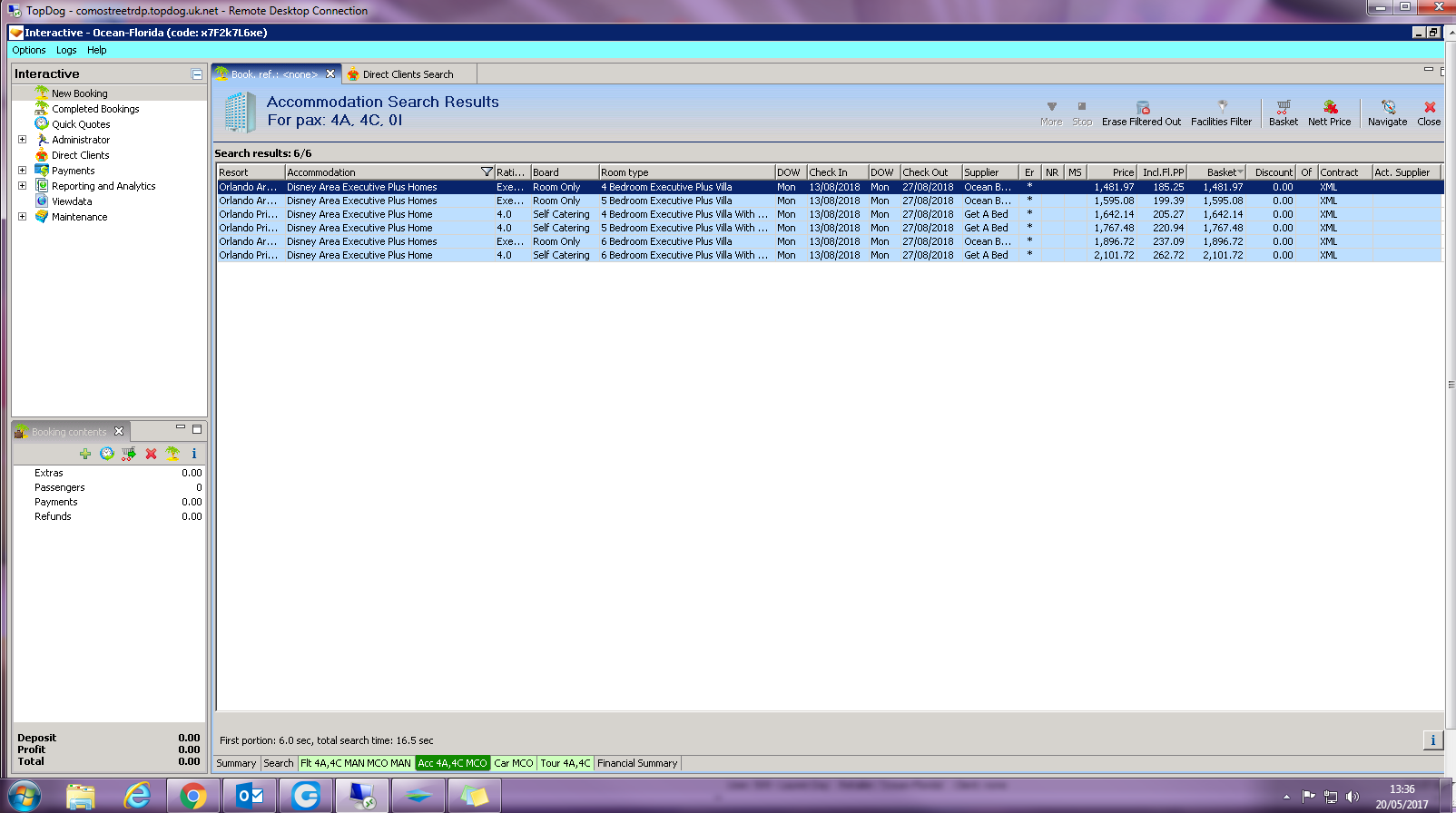Viewport: 1456px width, 813px height.
Task: Sort by the Room type column header
Action: point(686,172)
